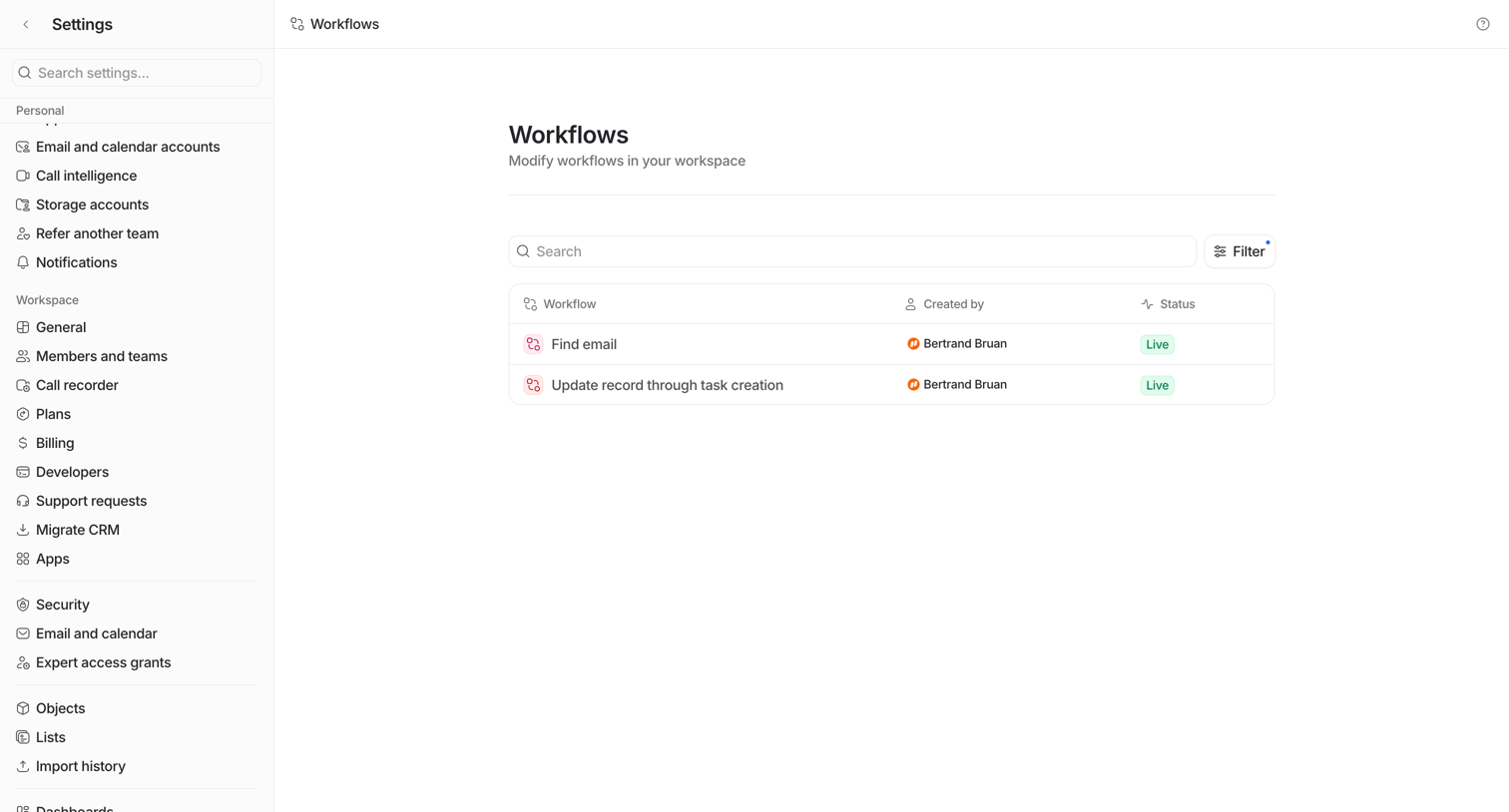Navigate to Billing settings
The image size is (1509, 812).
(x=55, y=443)
